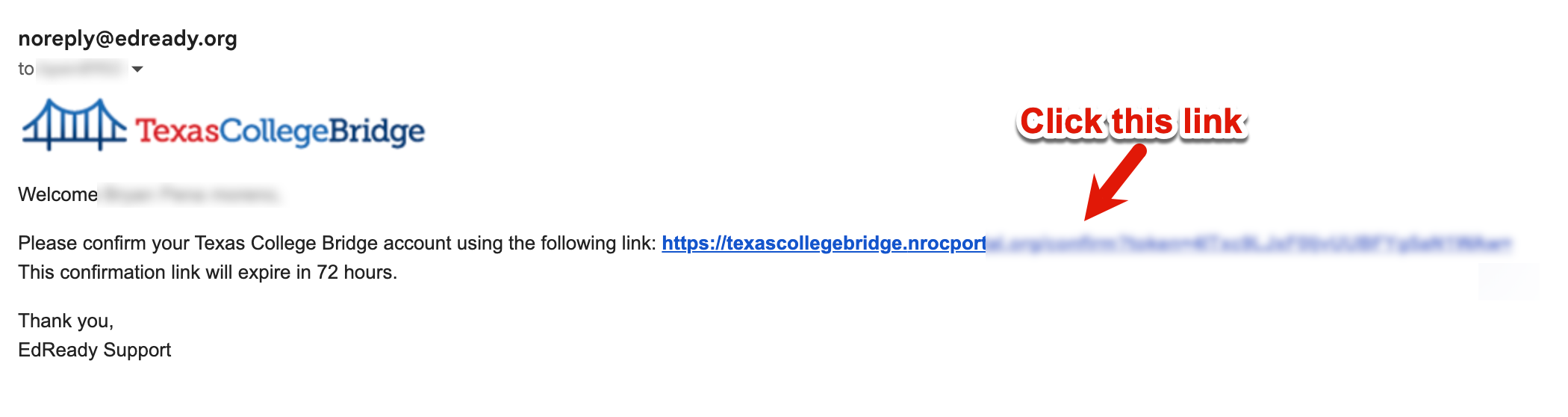Image resolution: width=1568 pixels, height=417 pixels.
Task: Click 'following link:' text before the URL
Action: (x=582, y=244)
